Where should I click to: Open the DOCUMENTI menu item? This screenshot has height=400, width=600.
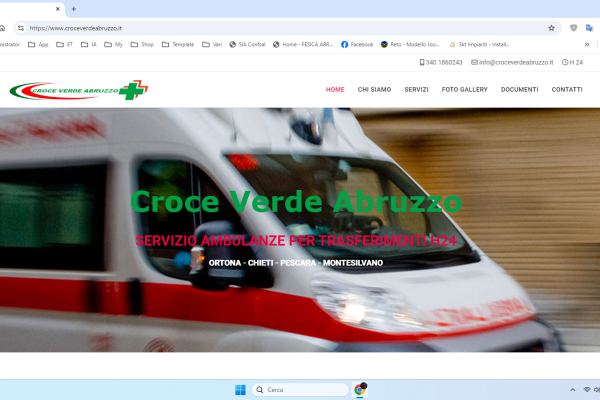[x=520, y=90]
